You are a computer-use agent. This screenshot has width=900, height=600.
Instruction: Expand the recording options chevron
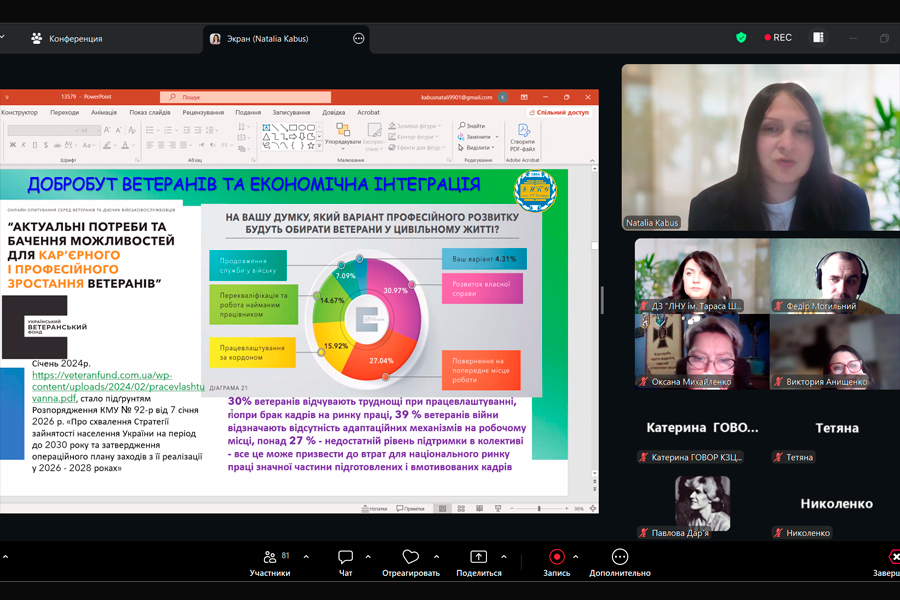point(575,556)
